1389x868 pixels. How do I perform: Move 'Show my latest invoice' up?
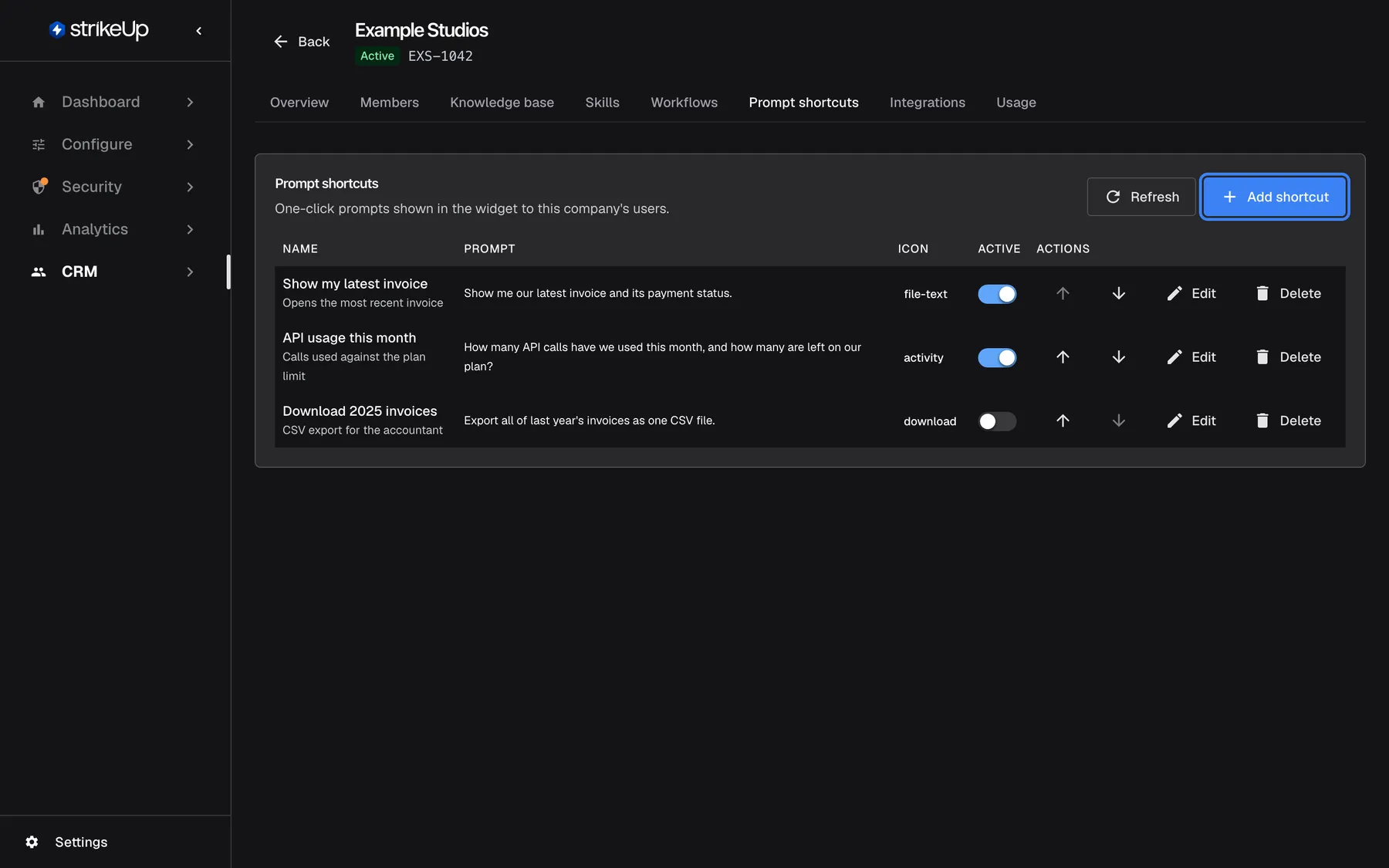point(1063,293)
